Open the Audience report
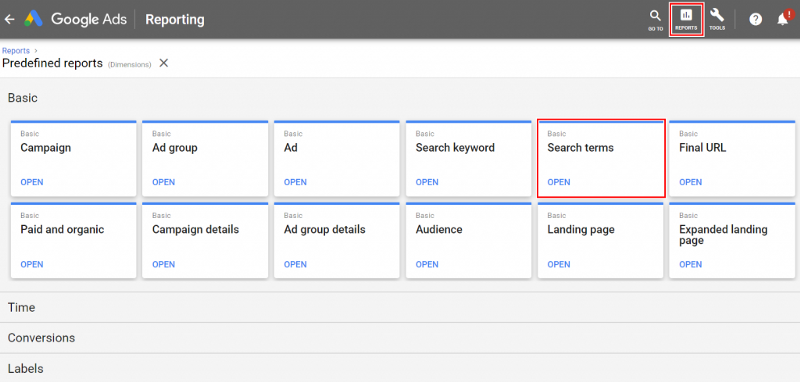800x382 pixels. [x=427, y=264]
